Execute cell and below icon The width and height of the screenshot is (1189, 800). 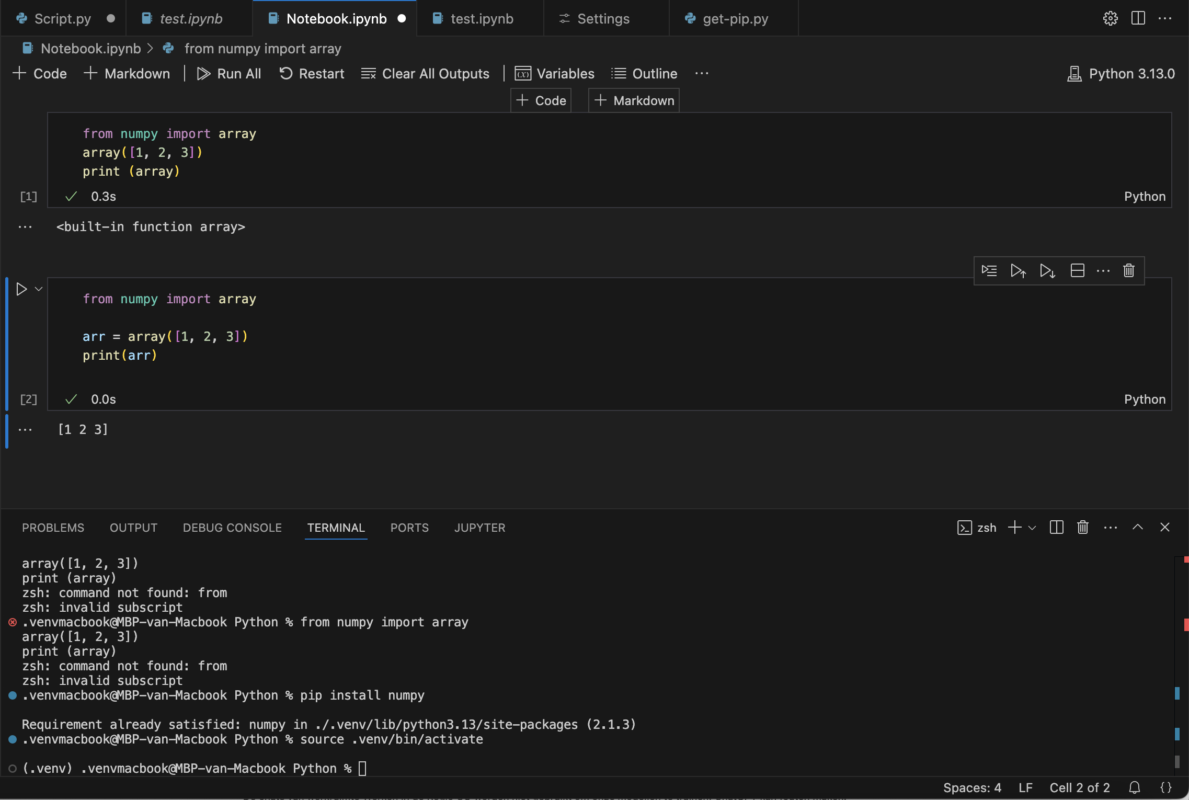(x=1047, y=271)
